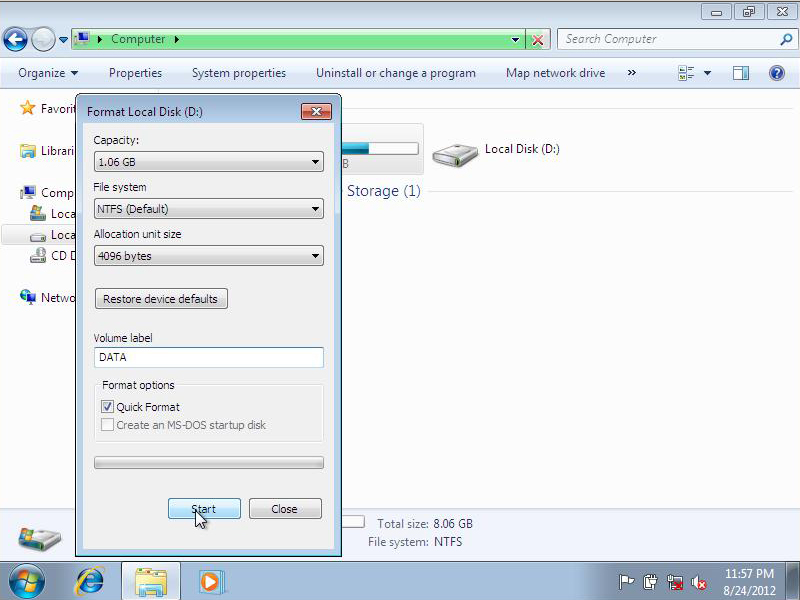Uncheck the Quick Format checkbox
800x600 pixels.
[x=107, y=407]
